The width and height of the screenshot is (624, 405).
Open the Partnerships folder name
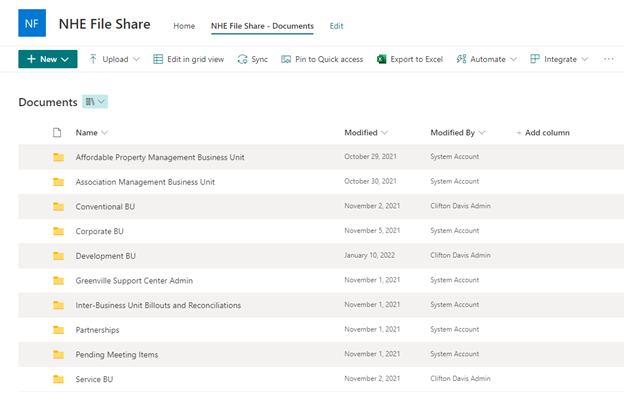click(98, 330)
